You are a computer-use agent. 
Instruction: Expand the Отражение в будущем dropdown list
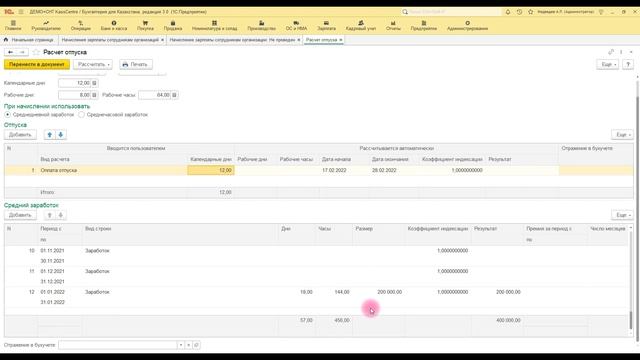point(181,345)
